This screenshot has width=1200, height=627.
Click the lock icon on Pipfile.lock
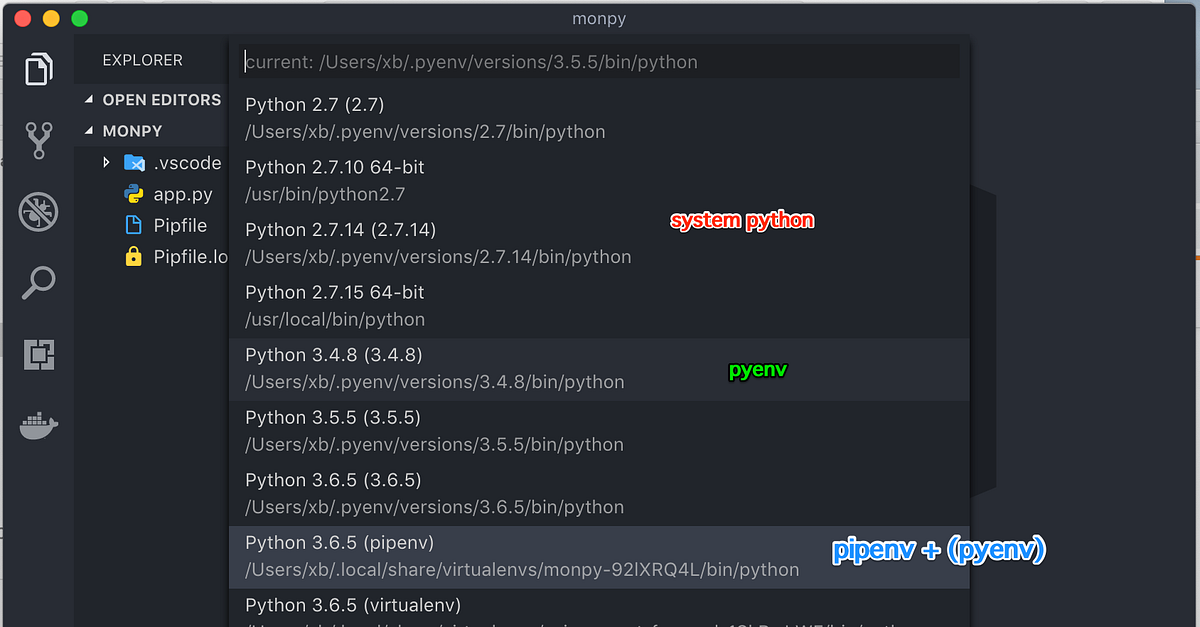point(136,257)
